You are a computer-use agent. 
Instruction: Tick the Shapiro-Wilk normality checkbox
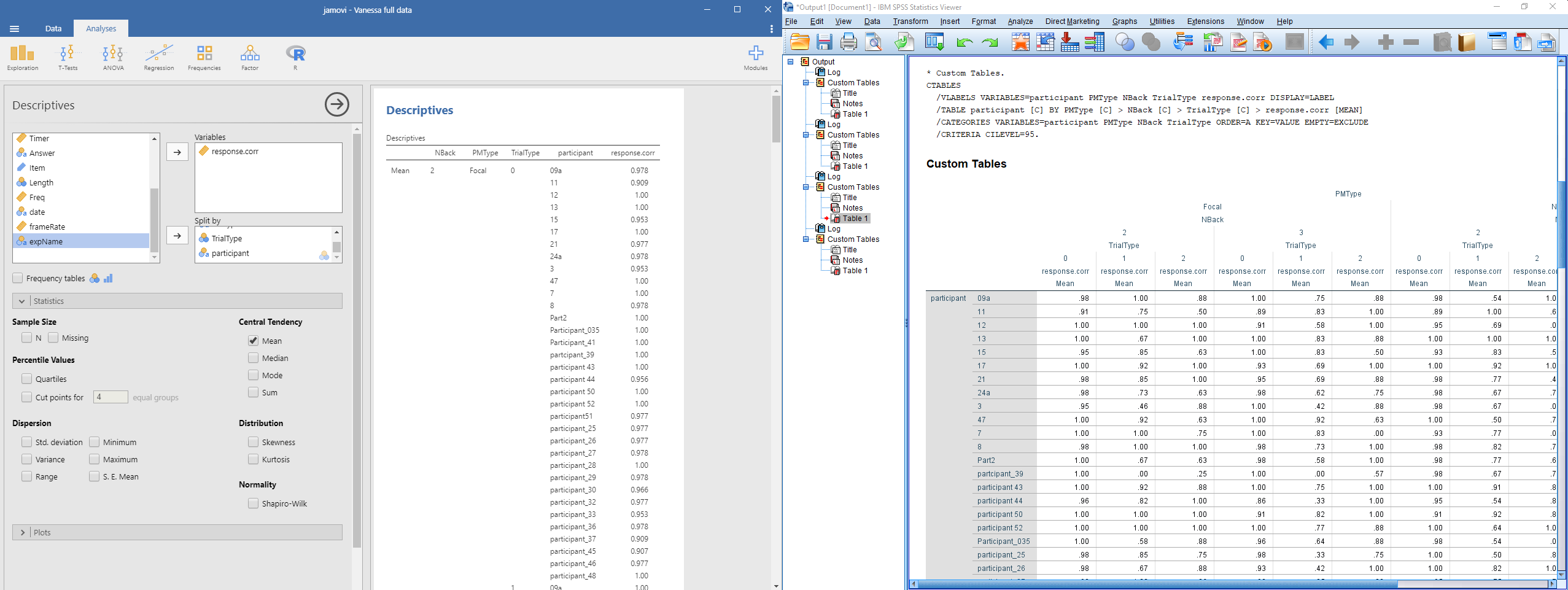[x=253, y=503]
